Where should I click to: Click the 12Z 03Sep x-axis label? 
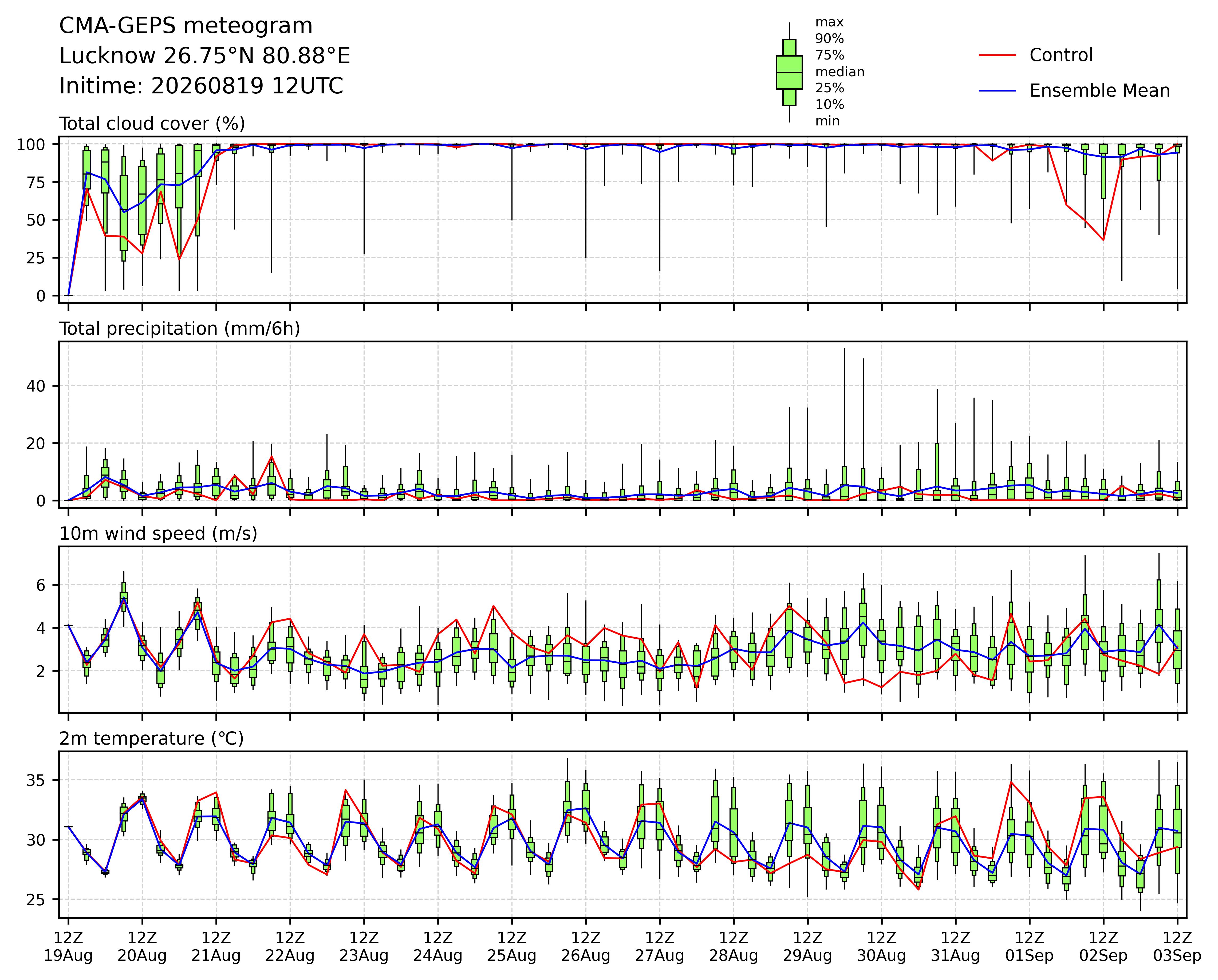[x=1177, y=947]
